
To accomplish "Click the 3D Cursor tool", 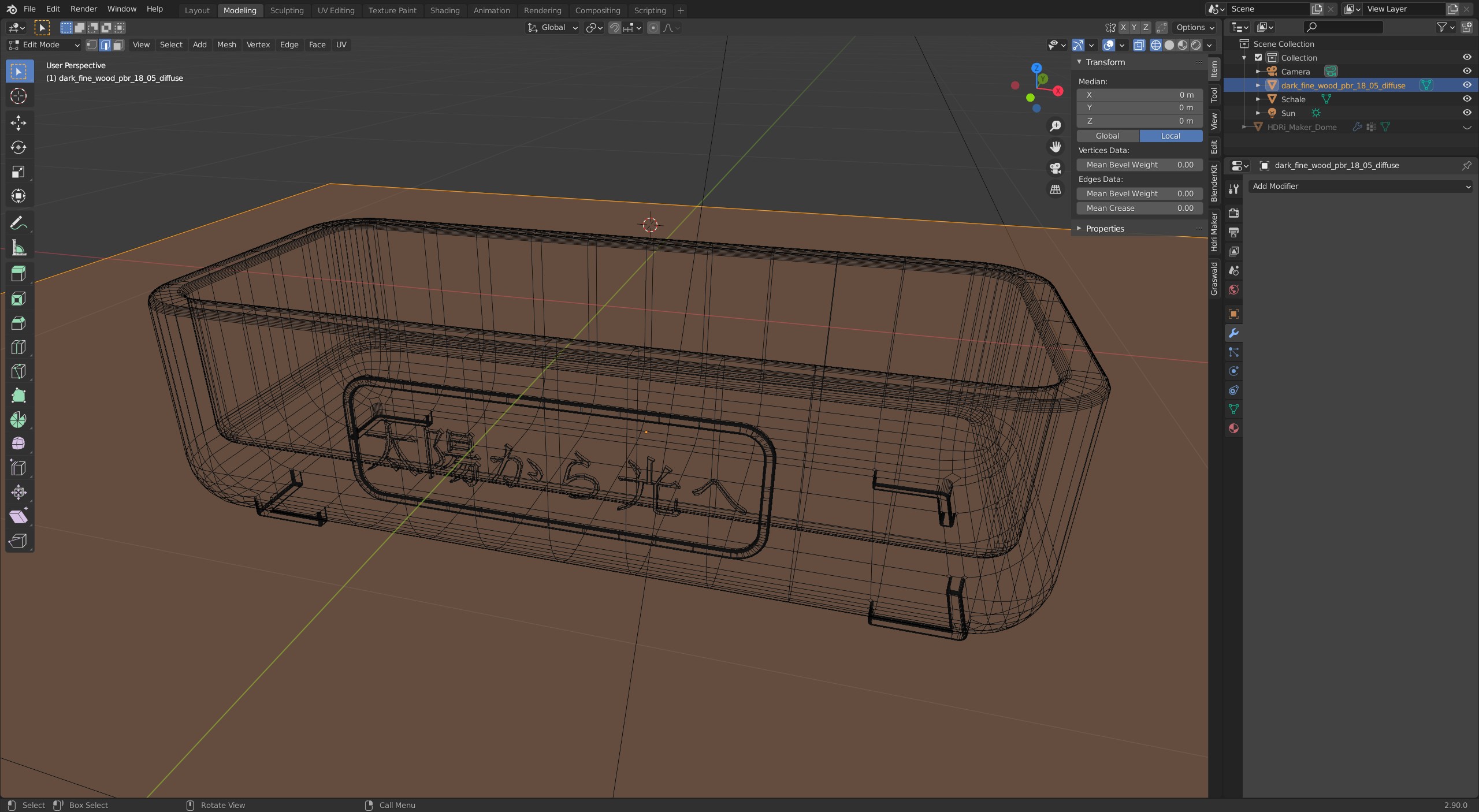I will point(18,96).
